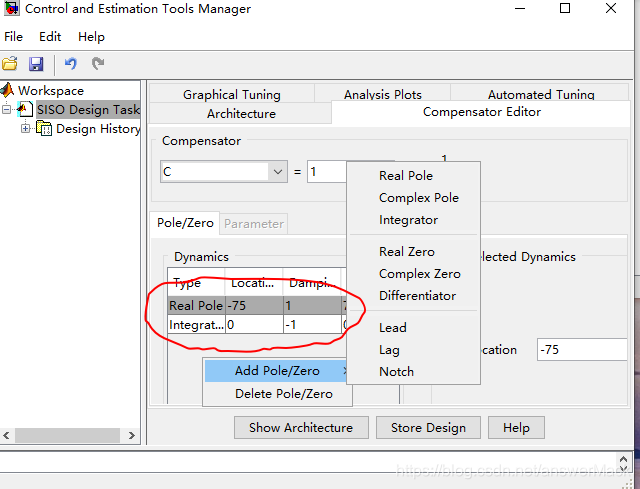Choose Real Pole from the submenu
Screen dimensions: 640x489
[x=413, y=176]
